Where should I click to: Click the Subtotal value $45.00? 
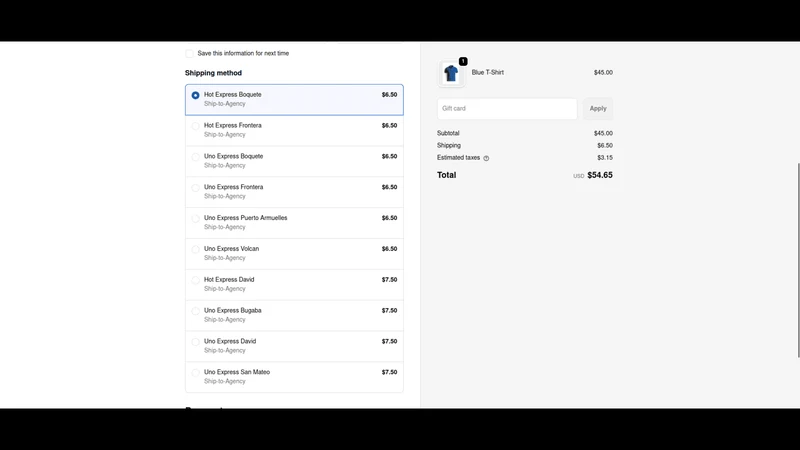point(603,133)
